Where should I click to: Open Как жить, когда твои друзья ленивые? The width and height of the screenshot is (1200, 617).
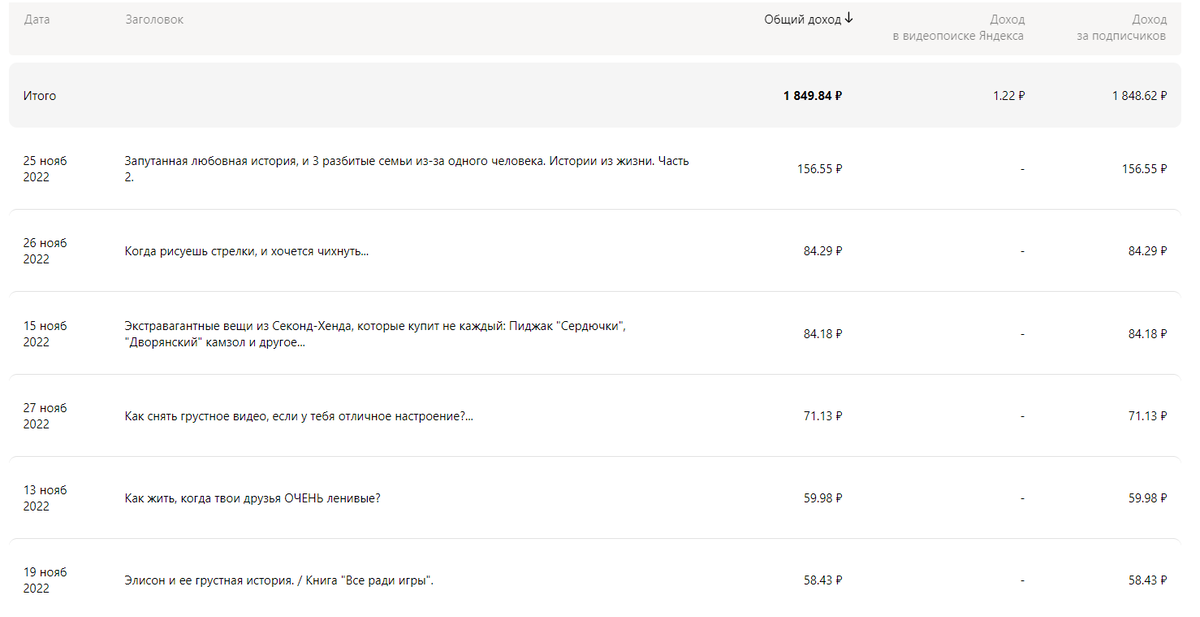252,498
